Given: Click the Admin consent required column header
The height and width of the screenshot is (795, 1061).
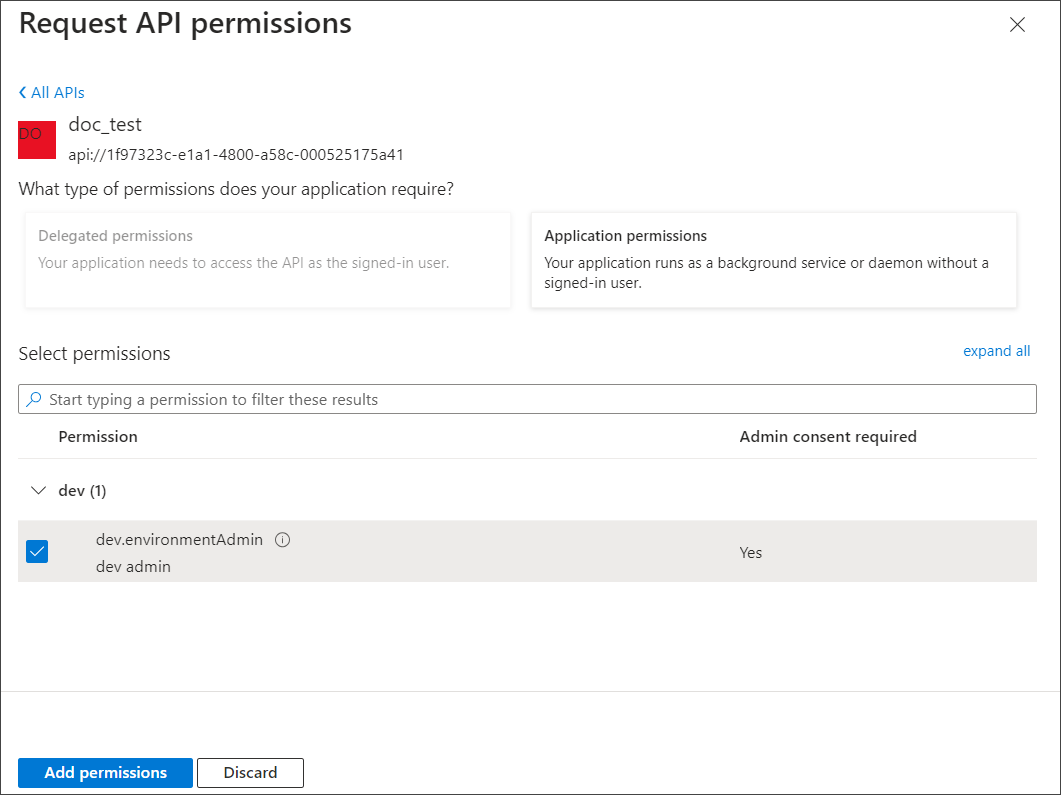Looking at the screenshot, I should (x=828, y=436).
